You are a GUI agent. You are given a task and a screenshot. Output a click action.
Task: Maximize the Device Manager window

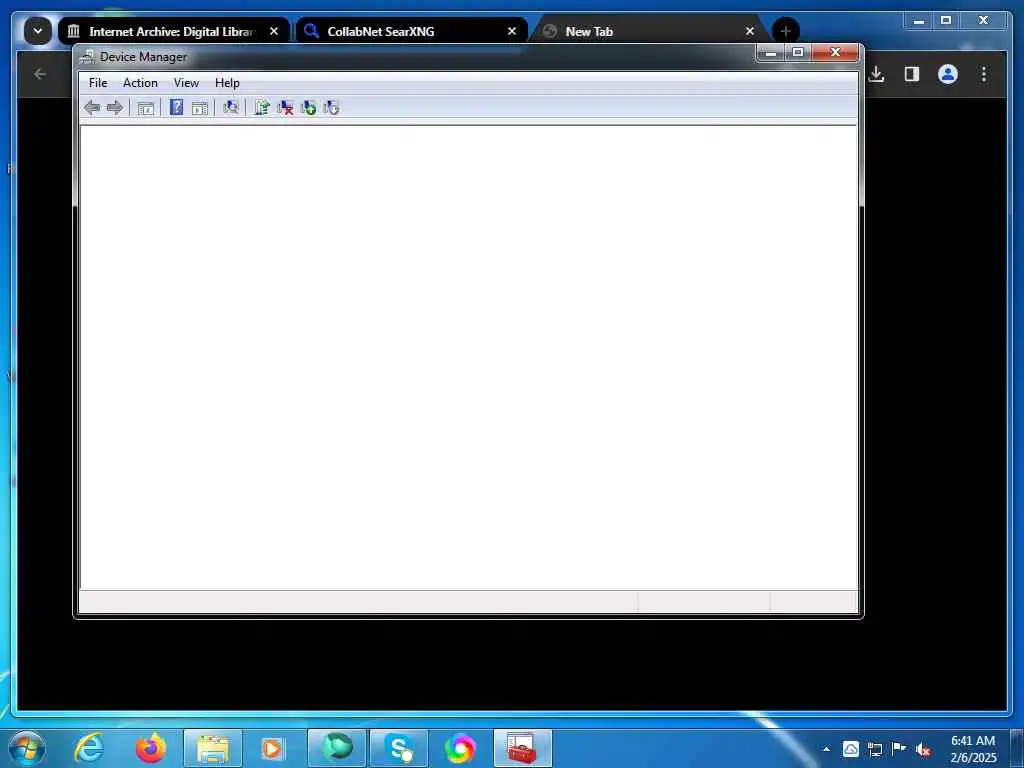point(798,52)
